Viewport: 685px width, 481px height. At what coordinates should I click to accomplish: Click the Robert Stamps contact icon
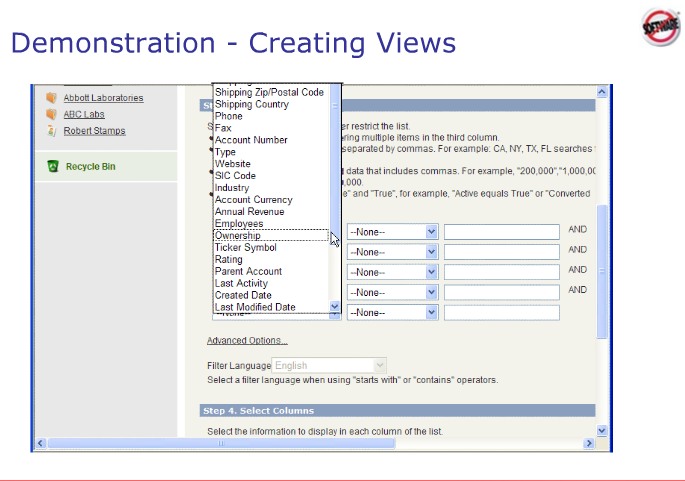click(x=52, y=131)
